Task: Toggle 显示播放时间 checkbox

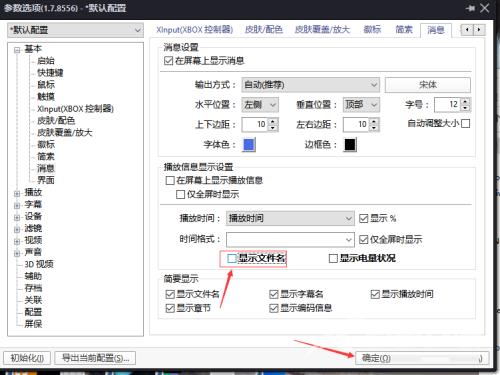Action: tap(375, 294)
